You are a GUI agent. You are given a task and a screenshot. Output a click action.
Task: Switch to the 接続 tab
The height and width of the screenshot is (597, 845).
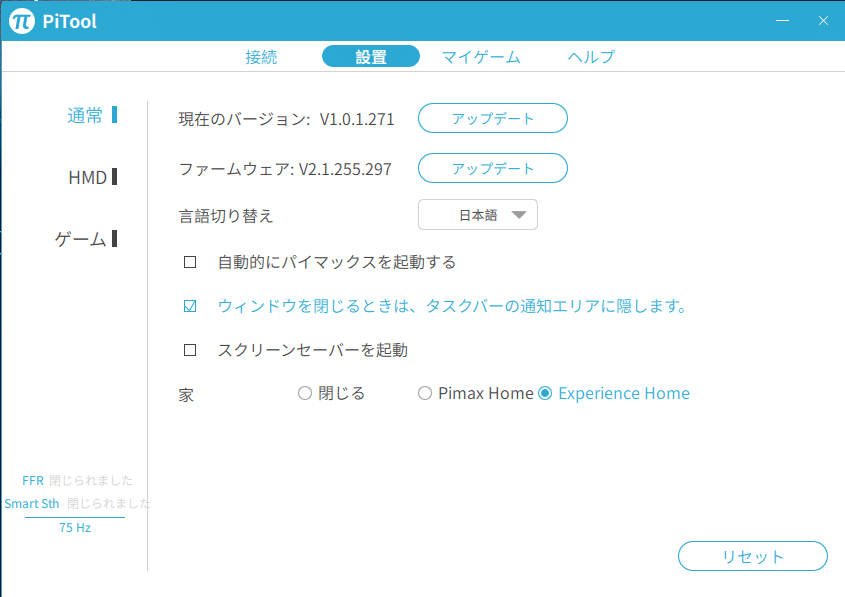click(x=262, y=57)
